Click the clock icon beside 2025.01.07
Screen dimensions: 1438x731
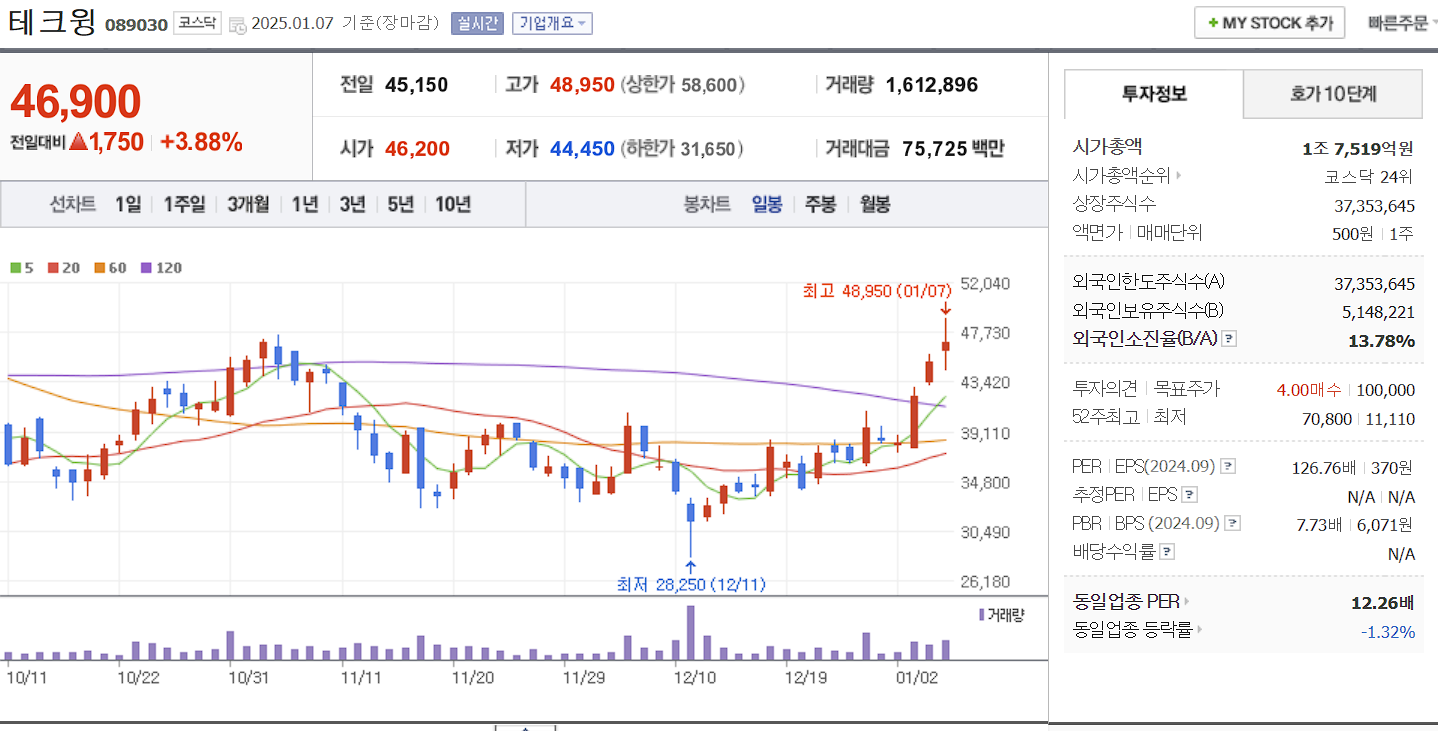(x=238, y=24)
